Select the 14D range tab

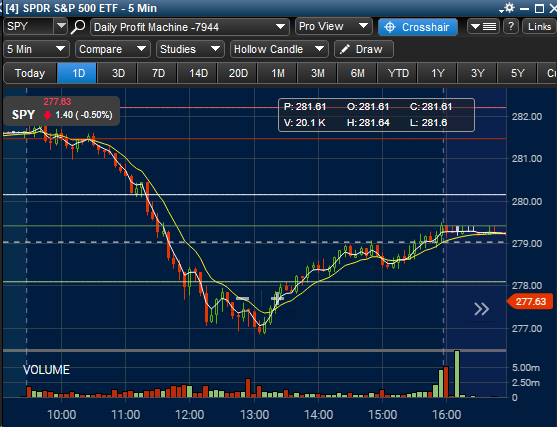click(x=198, y=73)
